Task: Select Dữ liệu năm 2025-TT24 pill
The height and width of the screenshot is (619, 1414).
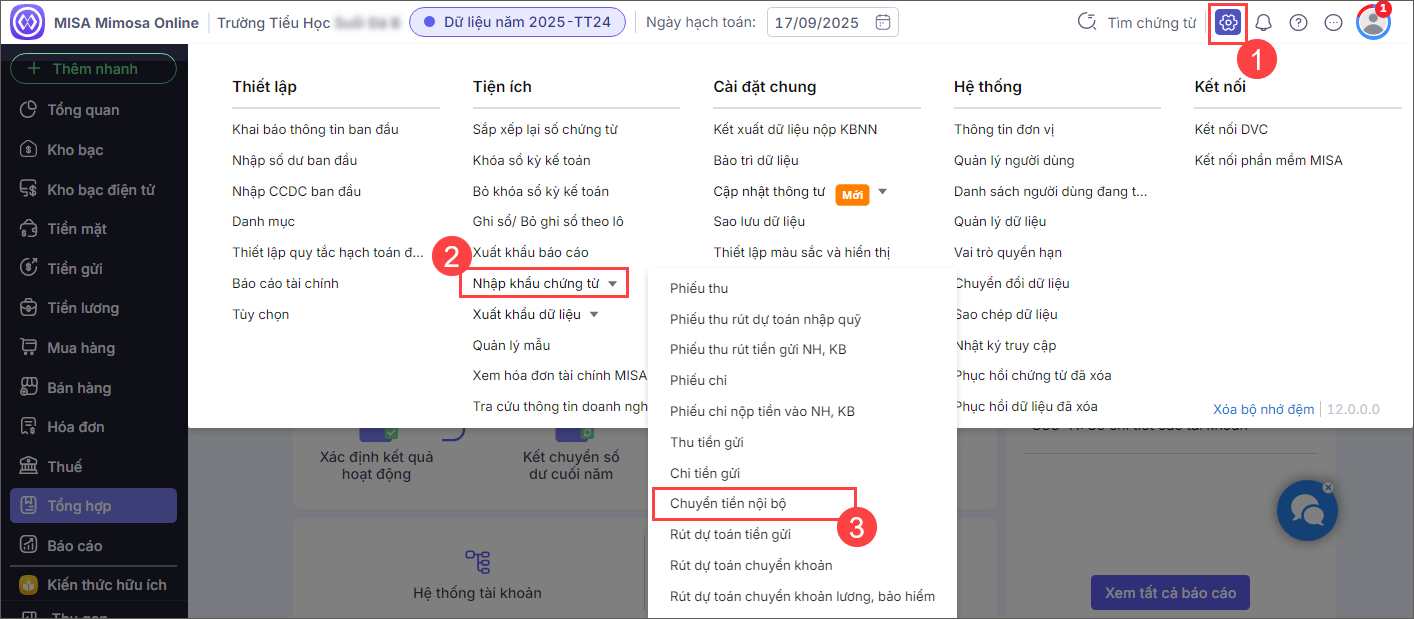Action: pyautogui.click(x=517, y=22)
